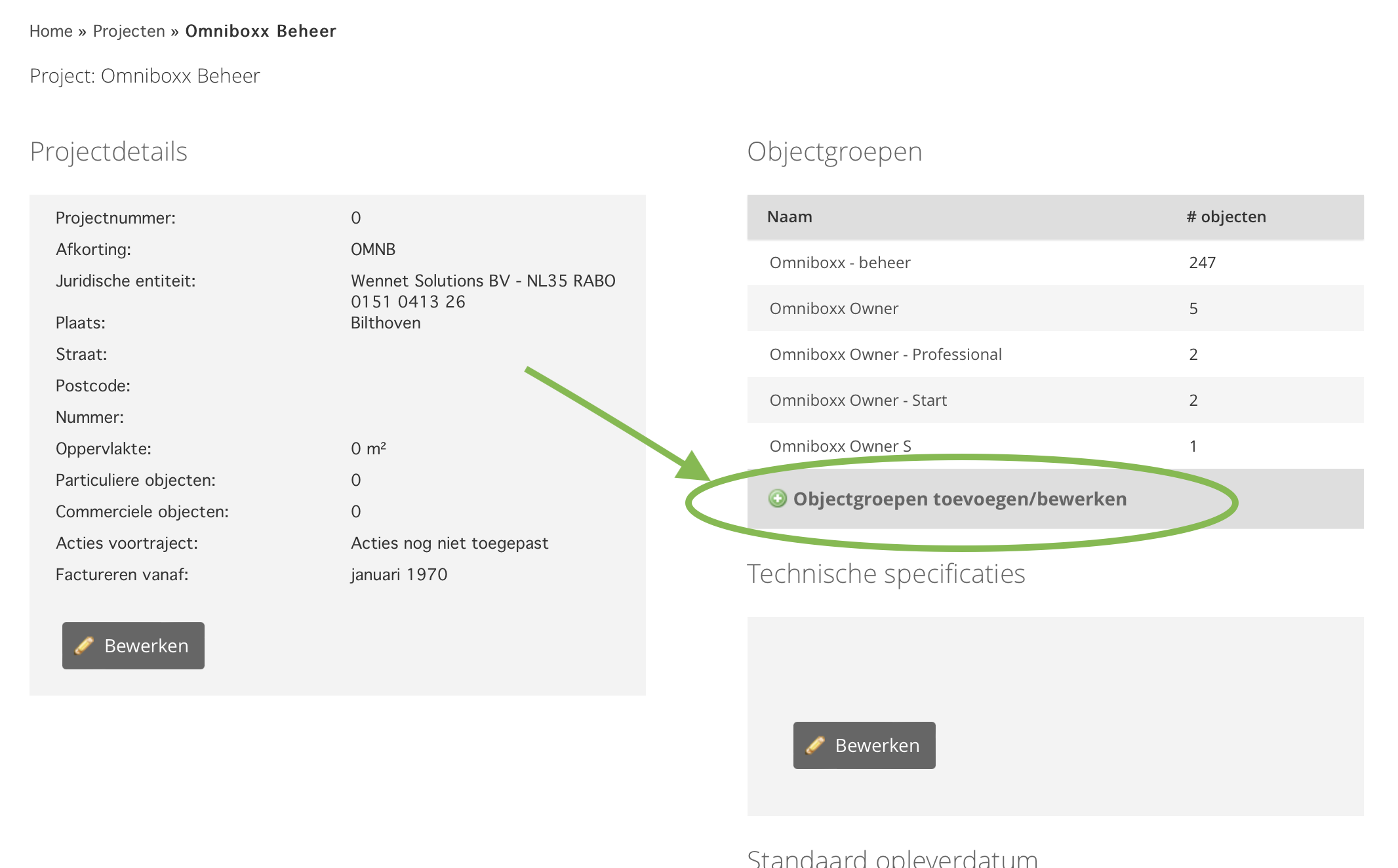Go to Projecten breadcrumb

129,31
